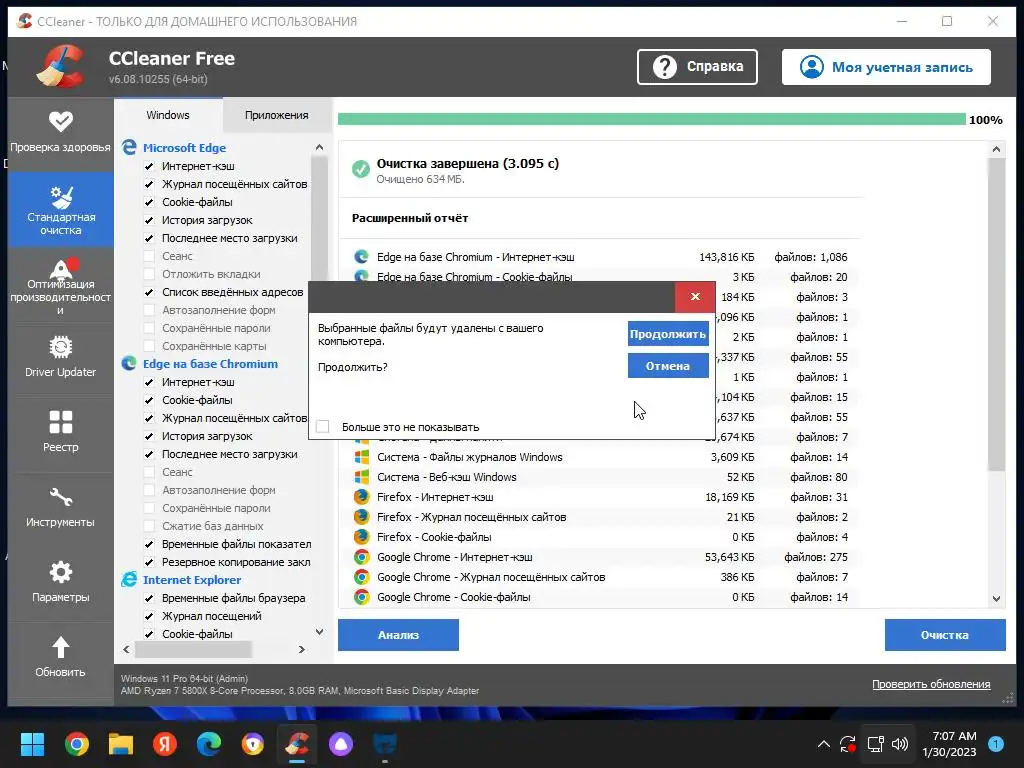Click the CCleaner logo in header
This screenshot has width=1024, height=768.
pos(60,67)
